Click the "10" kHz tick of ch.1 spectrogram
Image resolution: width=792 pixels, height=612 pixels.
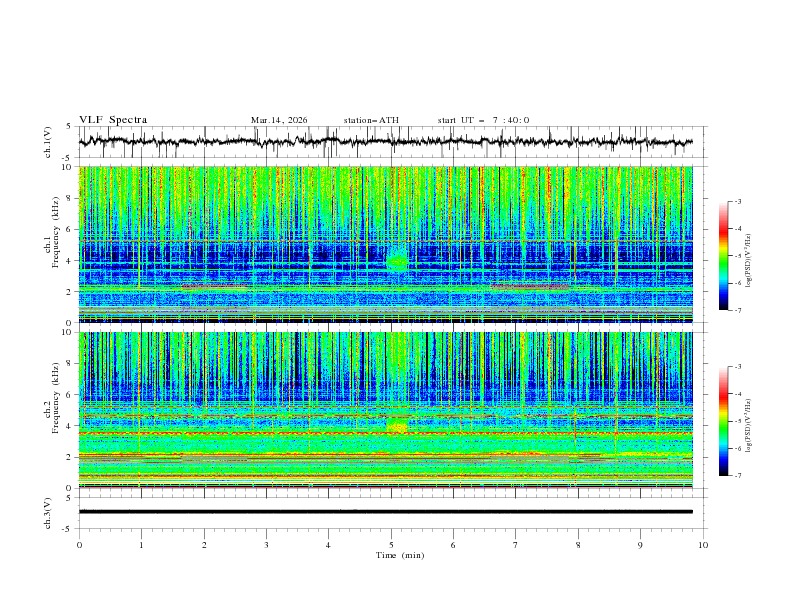pos(69,167)
